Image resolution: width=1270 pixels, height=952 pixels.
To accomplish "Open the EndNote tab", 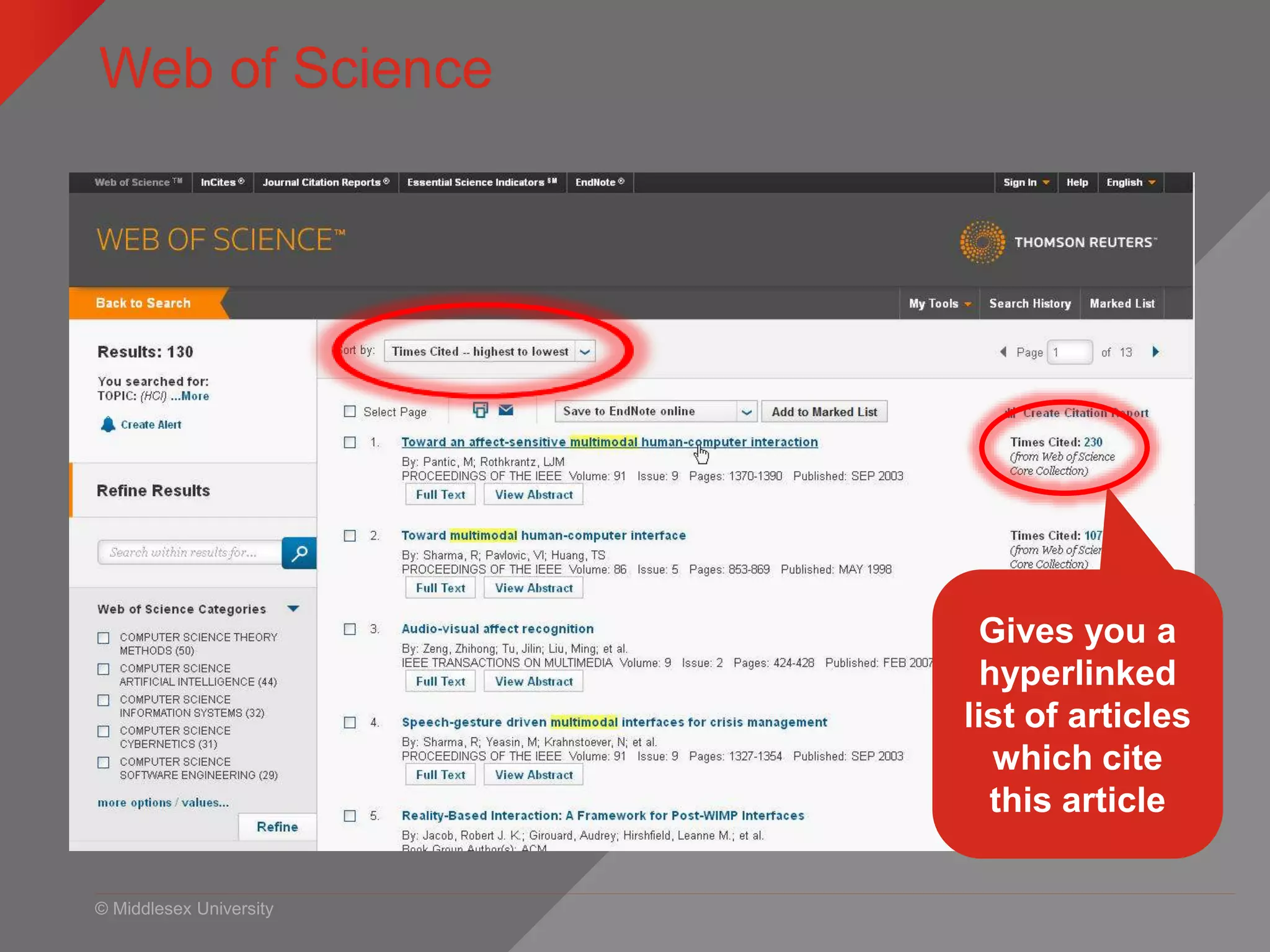I will click(x=600, y=182).
